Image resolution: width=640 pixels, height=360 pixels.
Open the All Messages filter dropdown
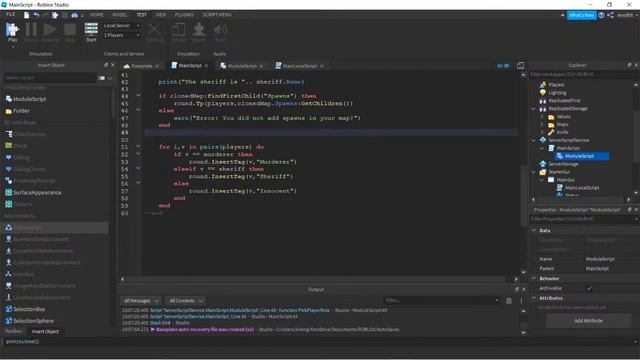coord(140,301)
